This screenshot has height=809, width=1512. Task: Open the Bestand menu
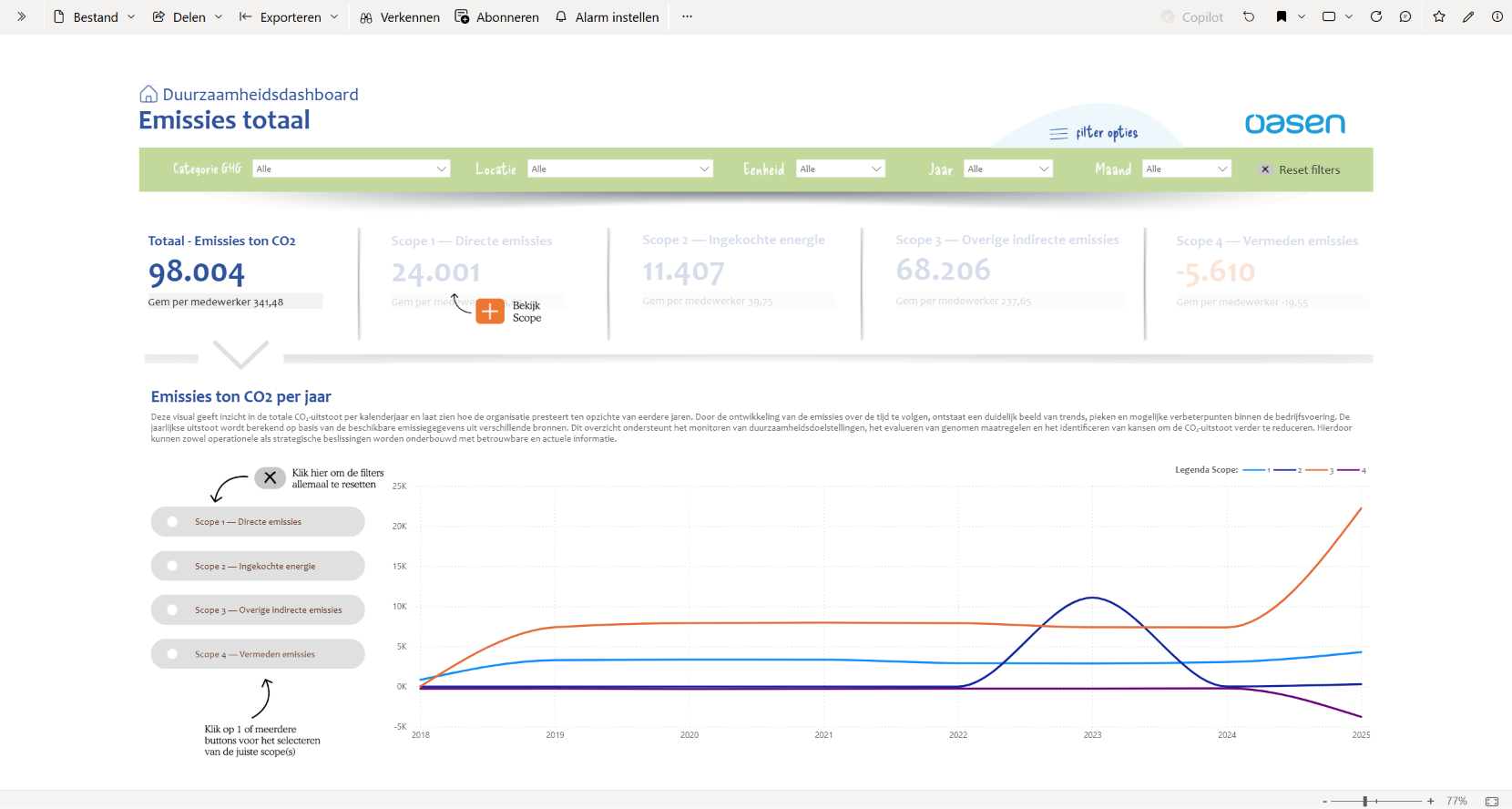tap(94, 16)
